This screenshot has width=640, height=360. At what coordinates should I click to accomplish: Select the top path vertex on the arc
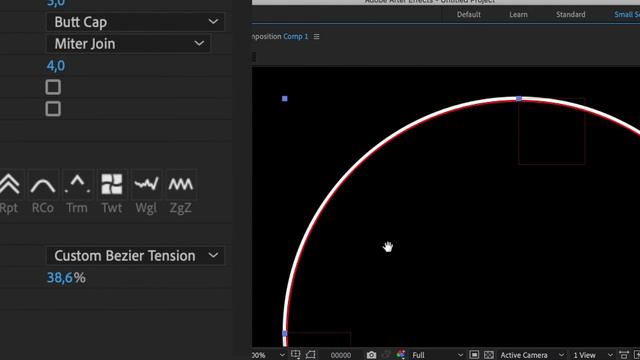point(519,98)
